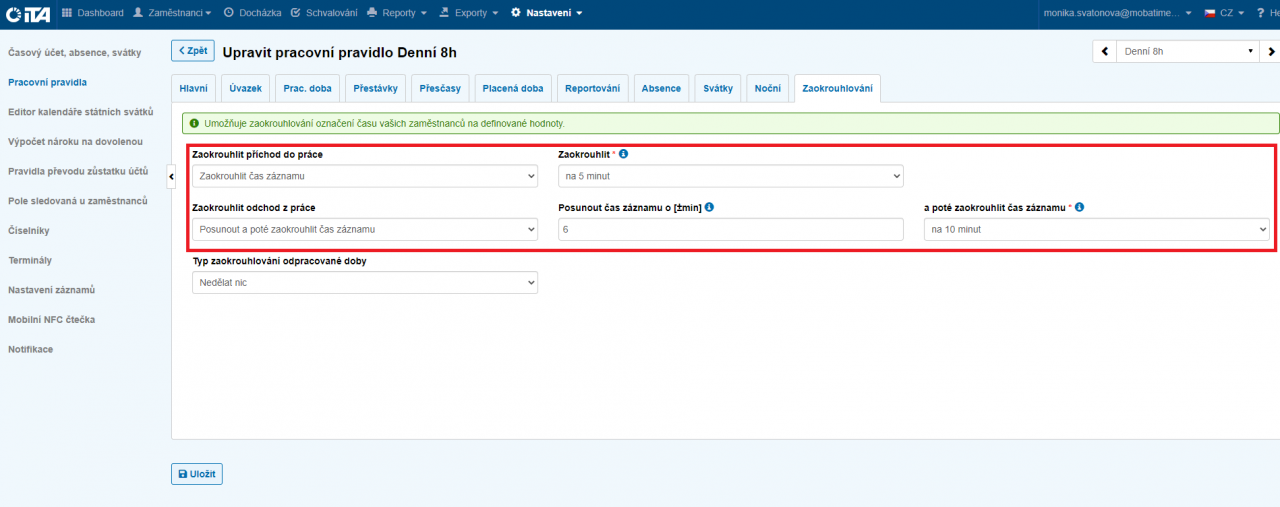1280x507 pixels.
Task: Click info icon beside a poté zaokrouhlit
Action: click(1080, 207)
